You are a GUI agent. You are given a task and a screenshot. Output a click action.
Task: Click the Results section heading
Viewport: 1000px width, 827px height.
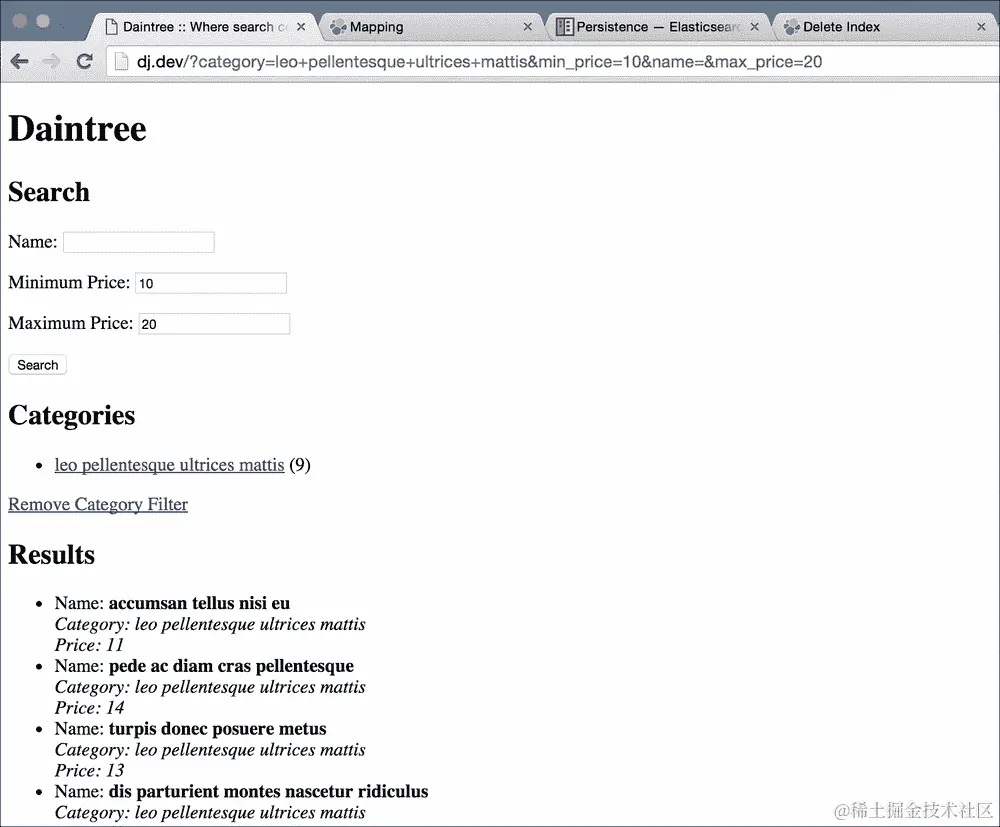pos(52,555)
